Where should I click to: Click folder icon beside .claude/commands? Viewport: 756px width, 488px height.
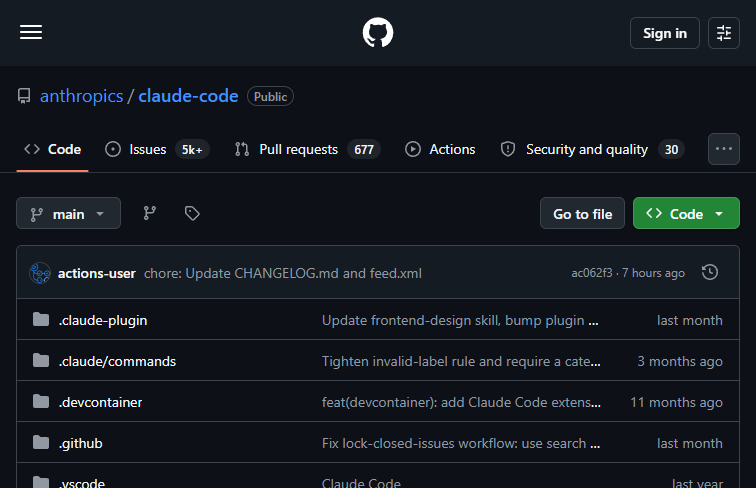(41, 360)
